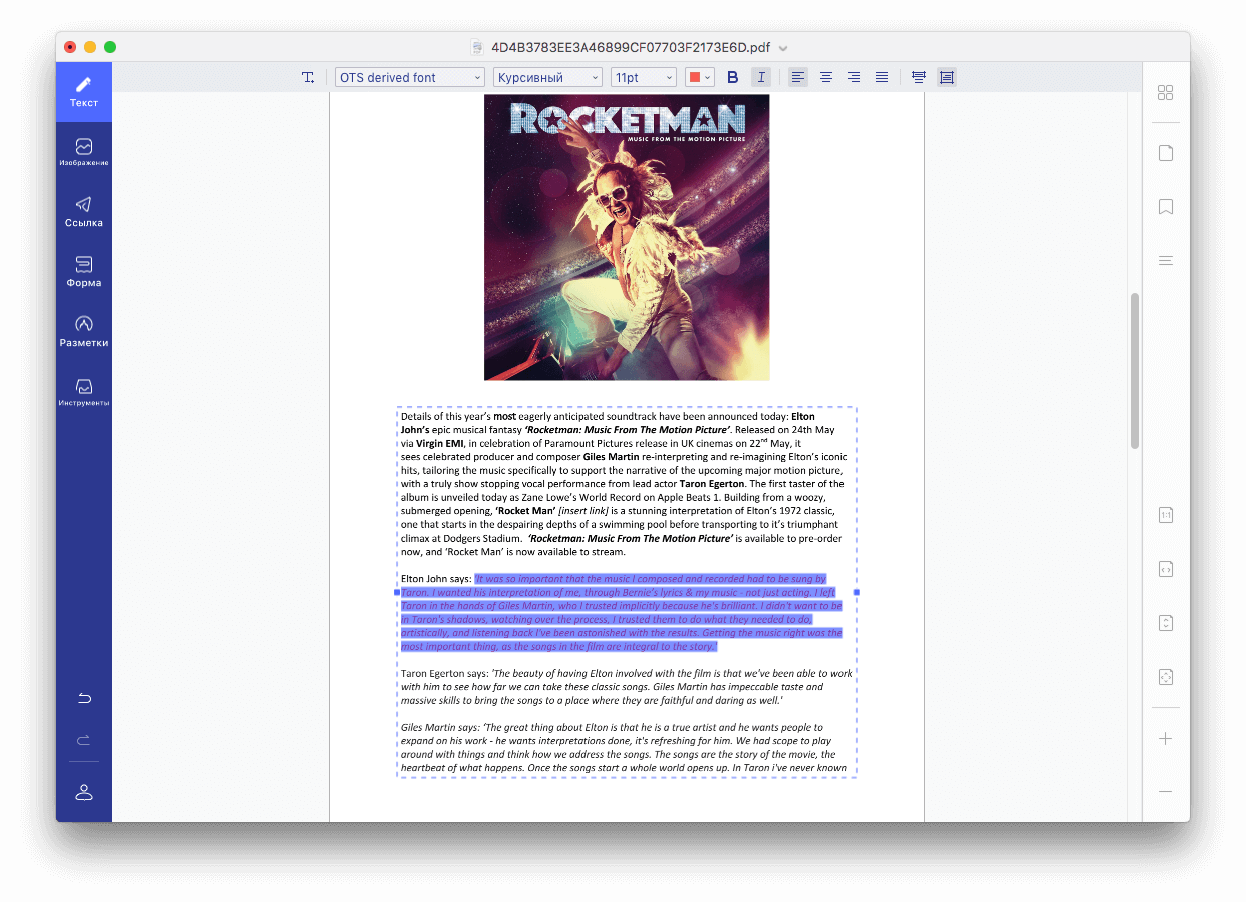Screen dimensions: 1246x902
Task: Click the 'Elton John says:' label
Action: click(x=436, y=579)
